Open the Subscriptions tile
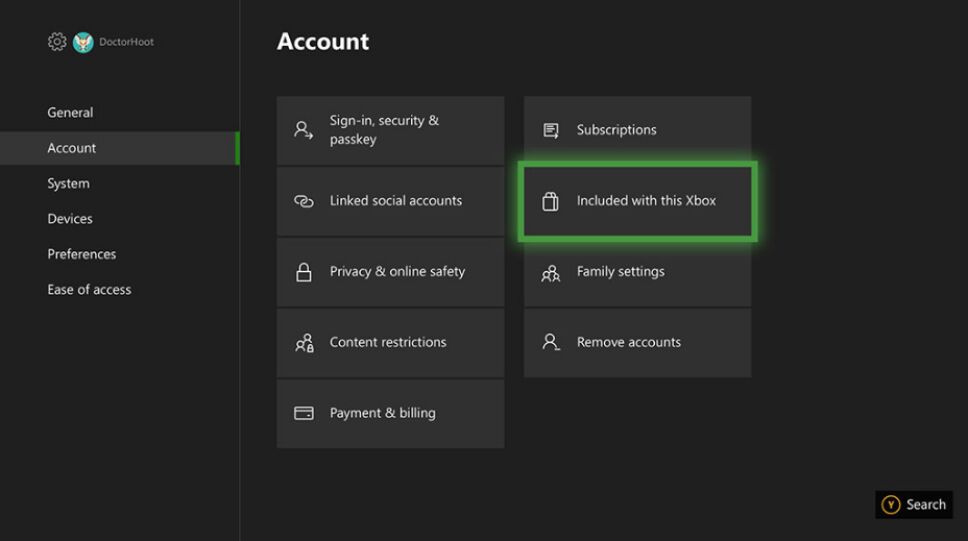The image size is (968, 541). pos(637,130)
